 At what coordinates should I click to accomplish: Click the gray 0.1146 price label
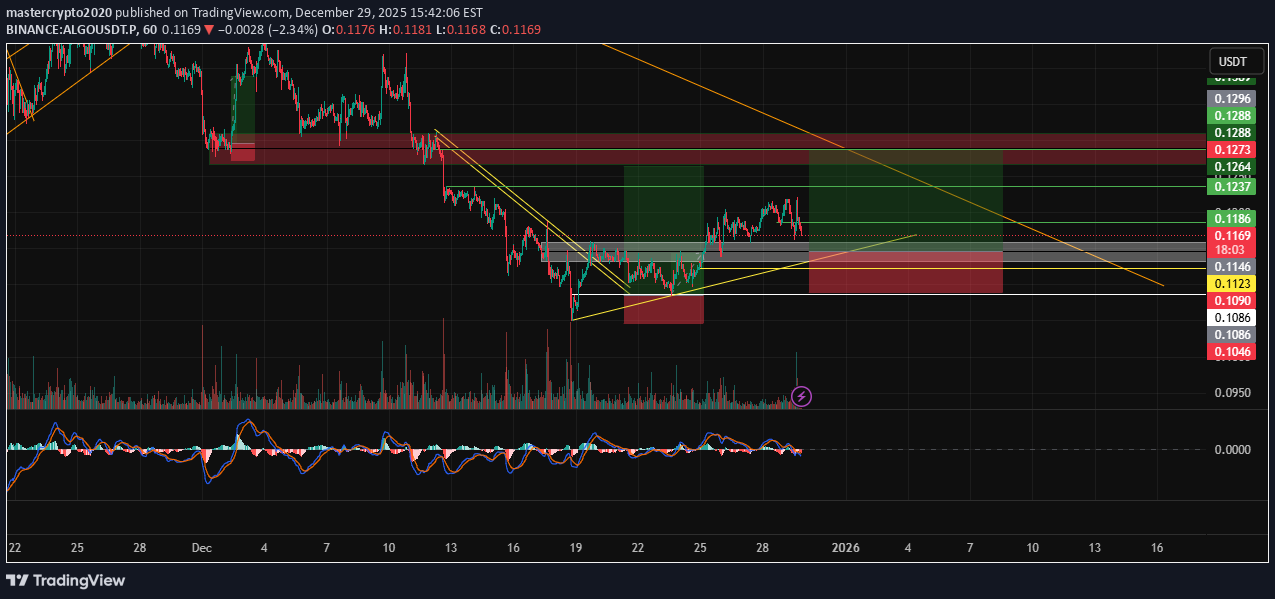tap(1231, 267)
